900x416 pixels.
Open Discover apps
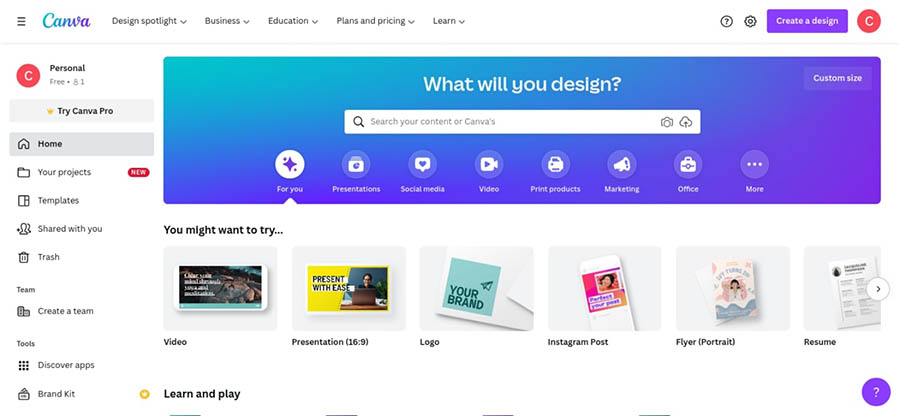pos(82,365)
